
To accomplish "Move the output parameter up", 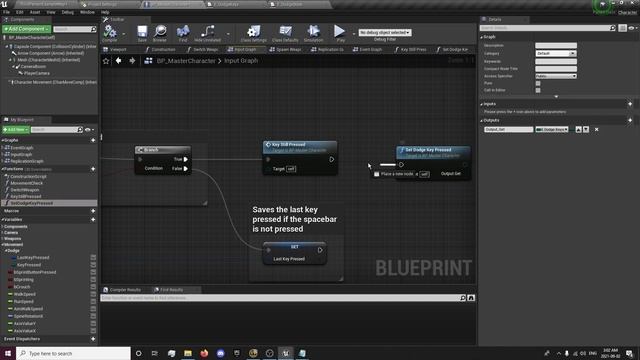I will coord(578,129).
